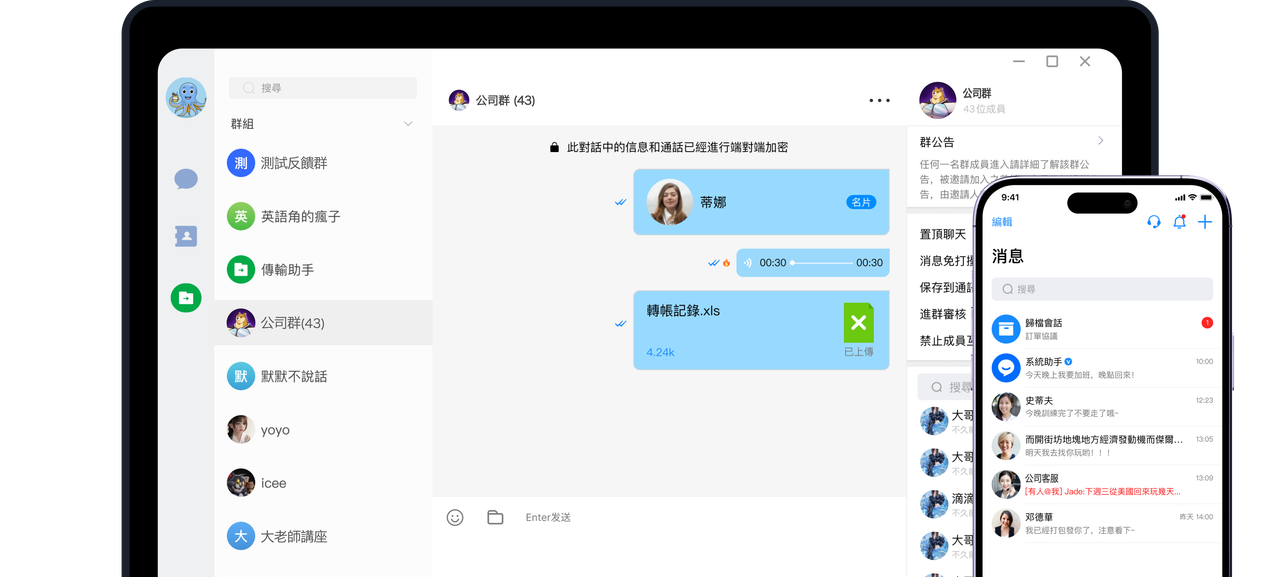Image resolution: width=1280 pixels, height=577 pixels.
Task: Click the 置頂聊天 setting row
Action: click(x=945, y=234)
